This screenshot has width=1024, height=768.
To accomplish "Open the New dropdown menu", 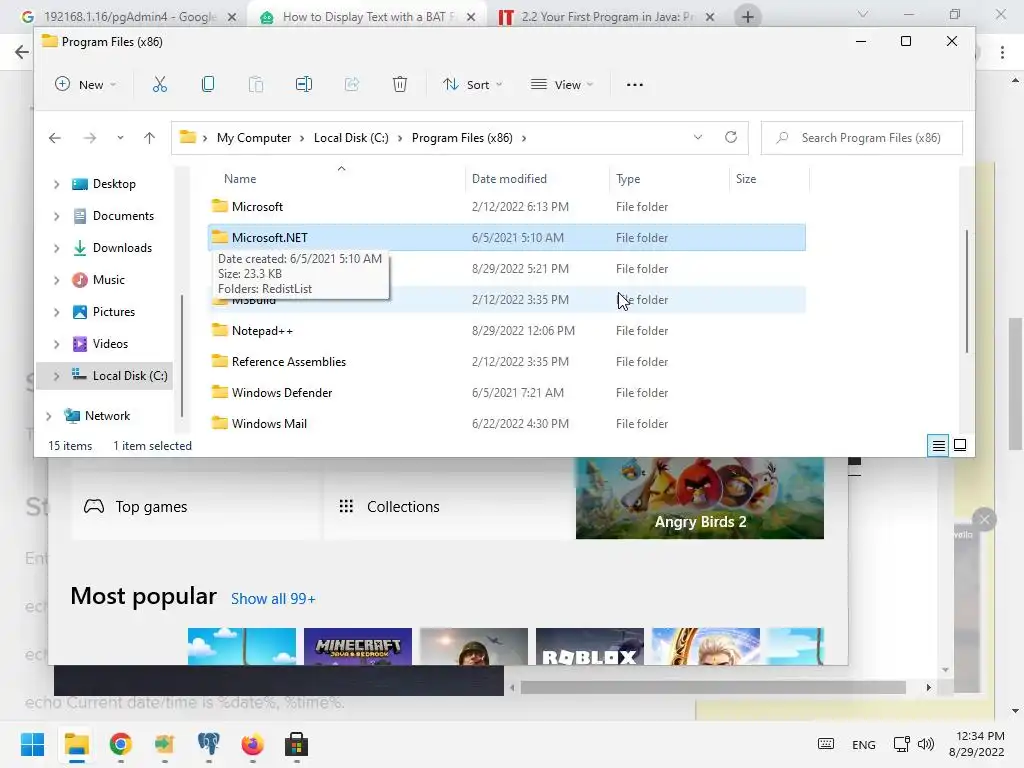I will pos(86,84).
